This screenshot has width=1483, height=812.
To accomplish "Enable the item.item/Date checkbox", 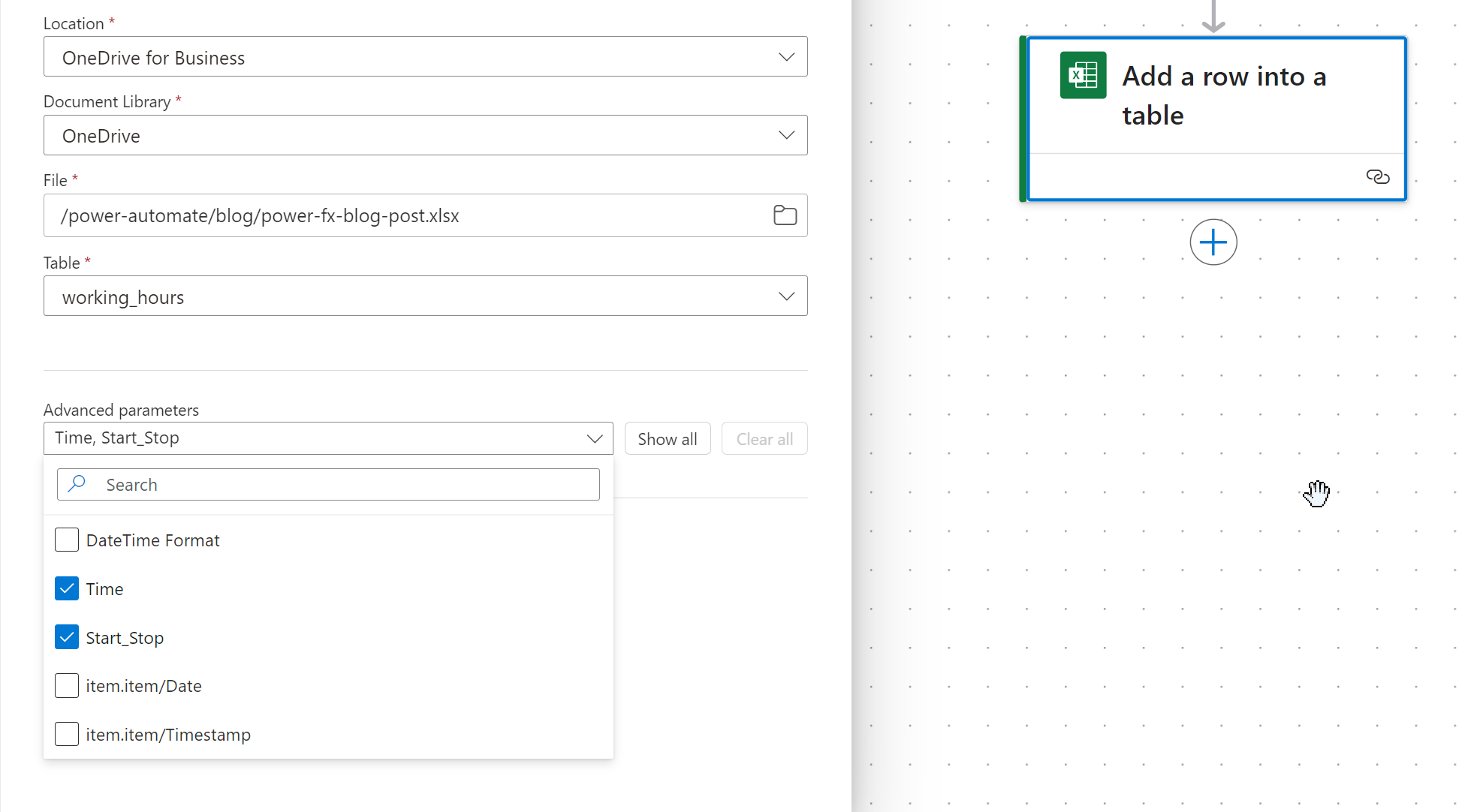I will (x=67, y=685).
